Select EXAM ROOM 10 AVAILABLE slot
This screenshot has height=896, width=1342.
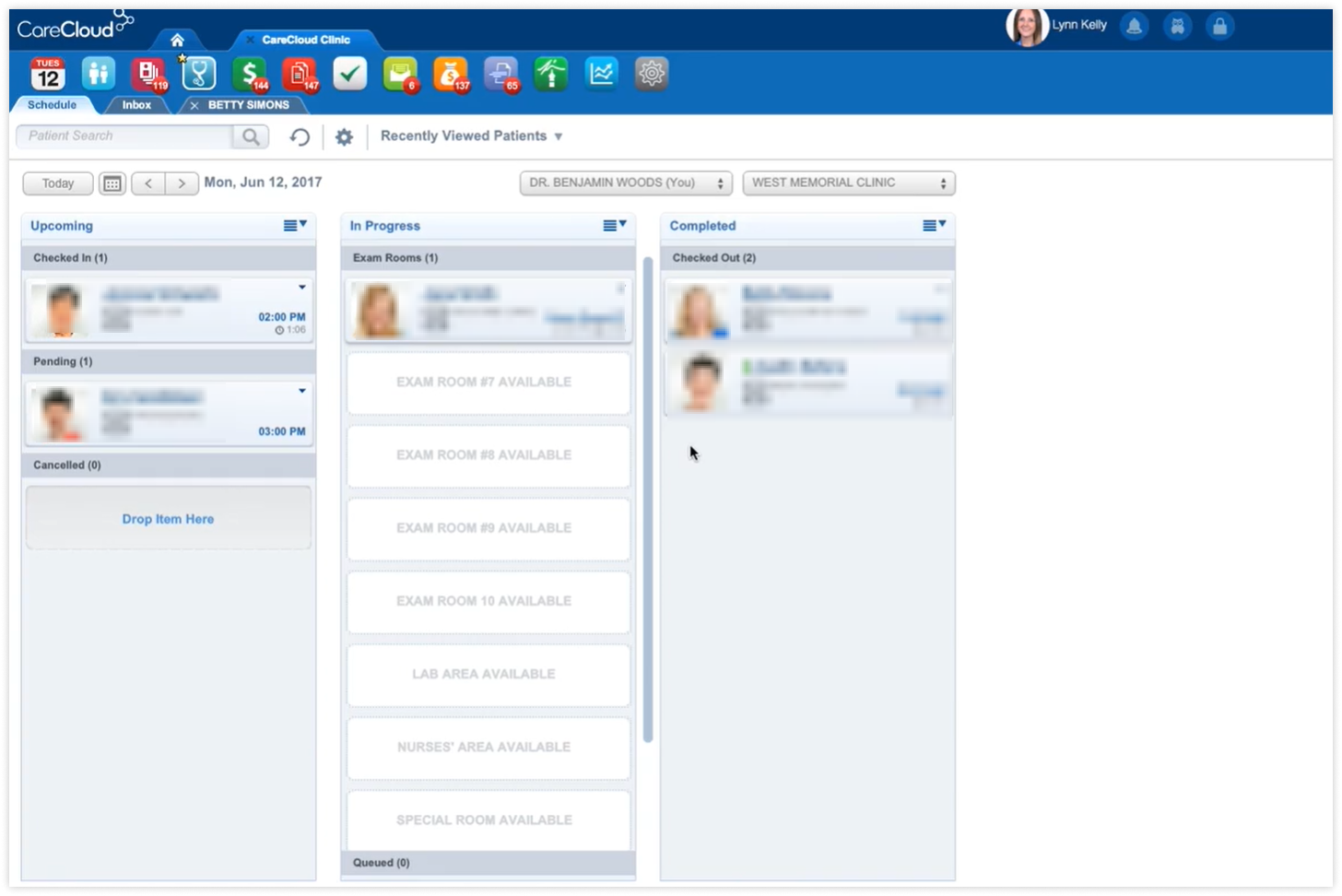tap(489, 601)
